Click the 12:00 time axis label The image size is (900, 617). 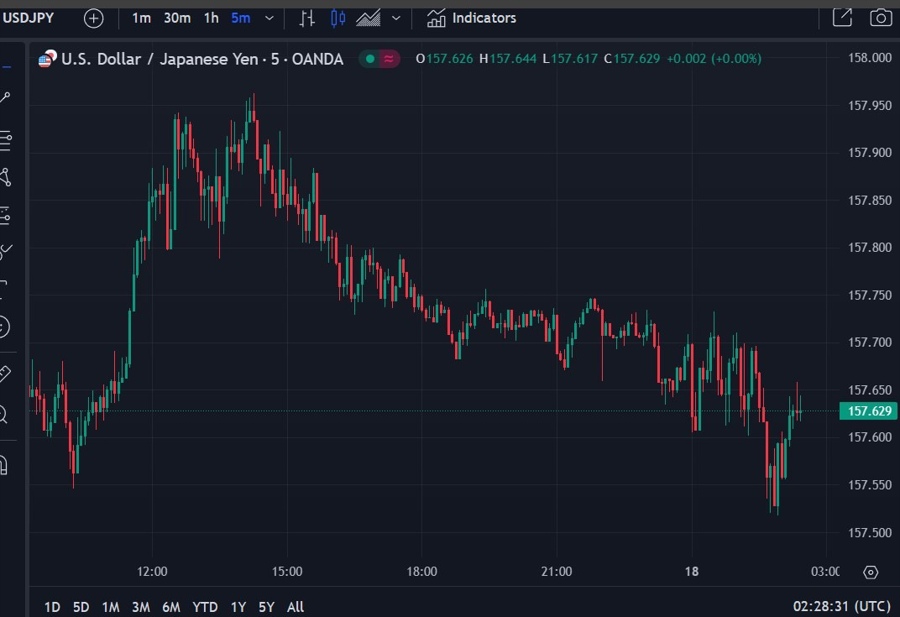(x=152, y=572)
